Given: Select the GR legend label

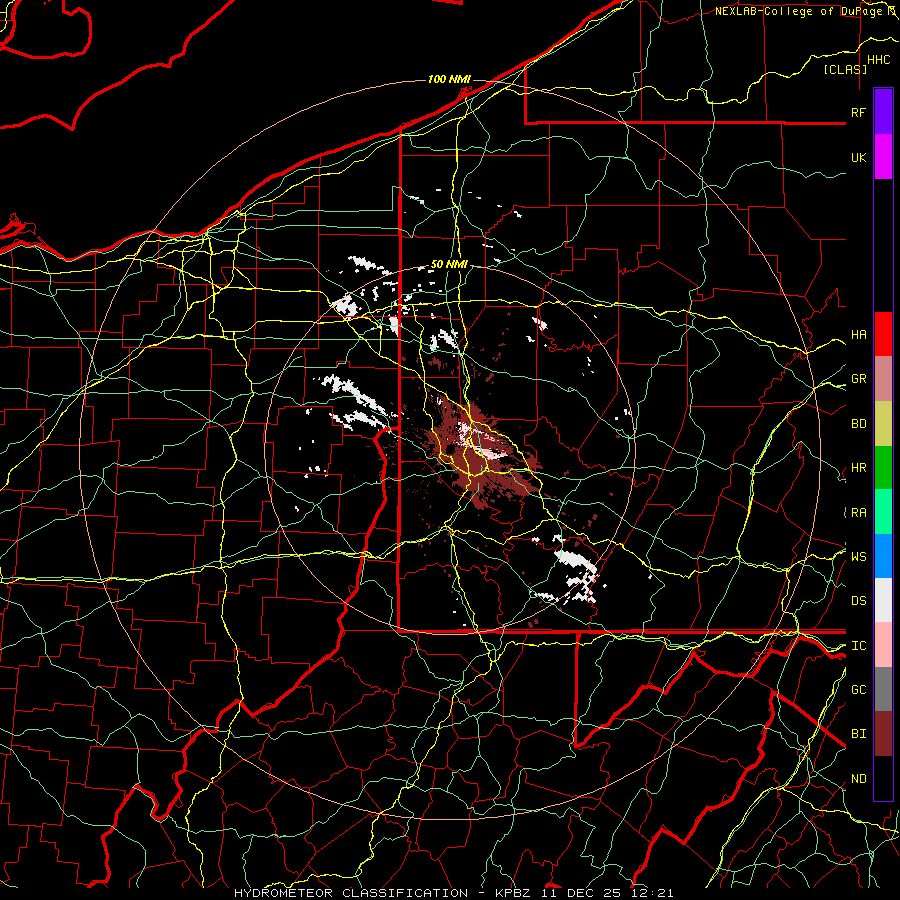Looking at the screenshot, I should point(858,379).
